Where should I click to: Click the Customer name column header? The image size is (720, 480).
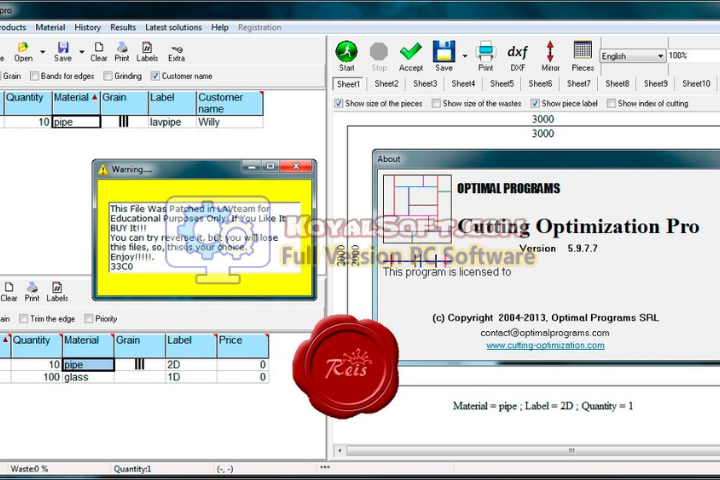(x=230, y=103)
